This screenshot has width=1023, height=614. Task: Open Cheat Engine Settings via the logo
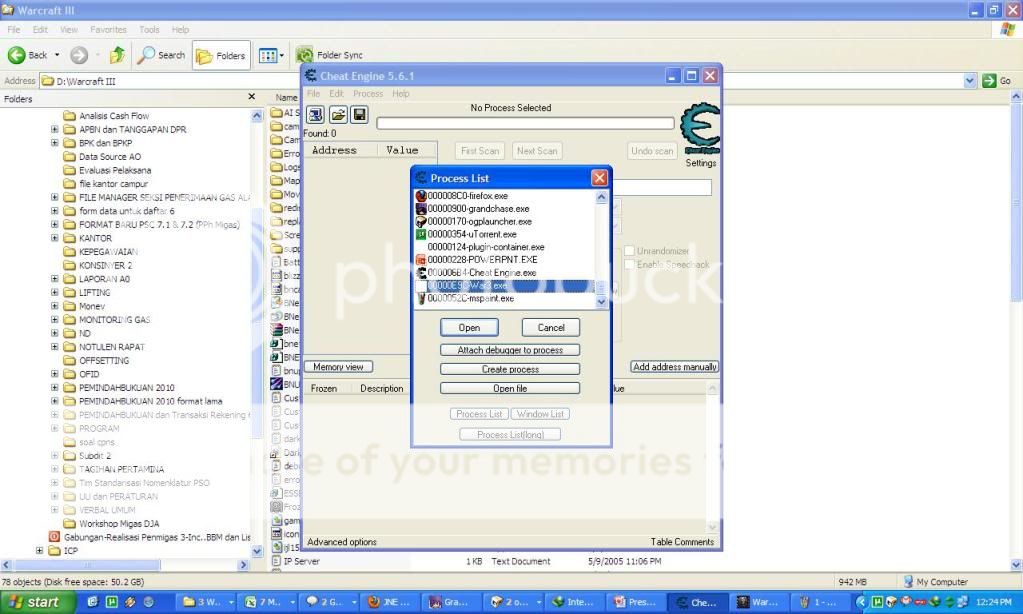pyautogui.click(x=699, y=130)
